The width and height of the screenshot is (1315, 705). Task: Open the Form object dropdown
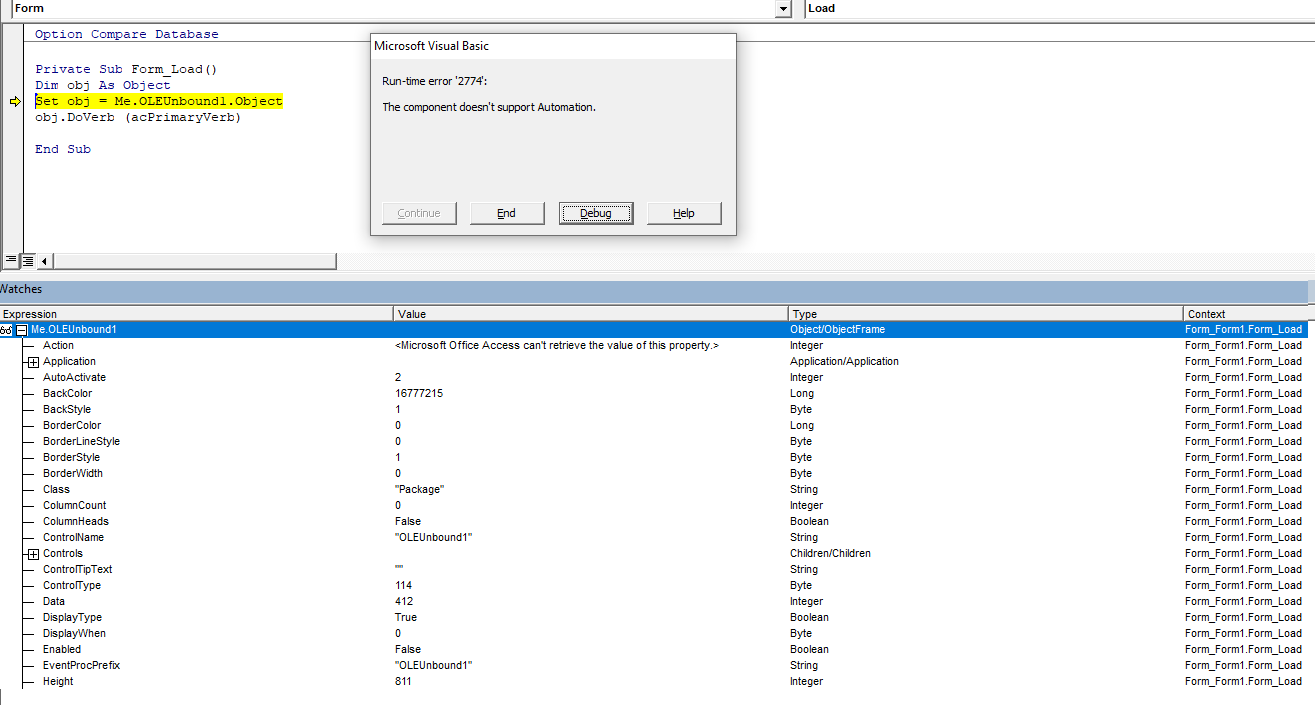click(x=783, y=9)
